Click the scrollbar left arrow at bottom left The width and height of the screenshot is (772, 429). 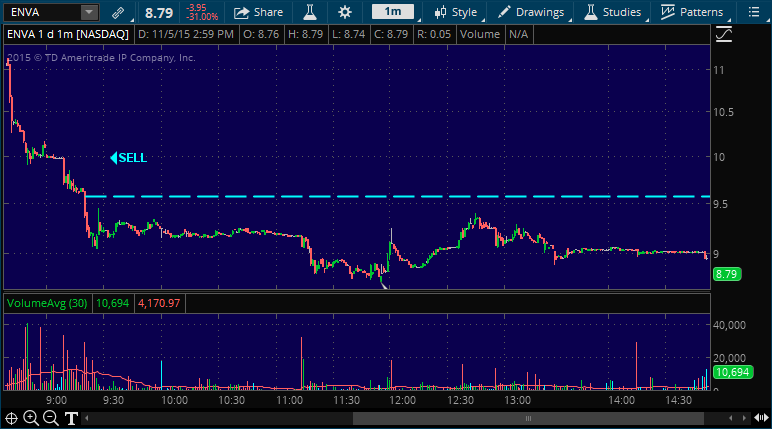coord(87,419)
